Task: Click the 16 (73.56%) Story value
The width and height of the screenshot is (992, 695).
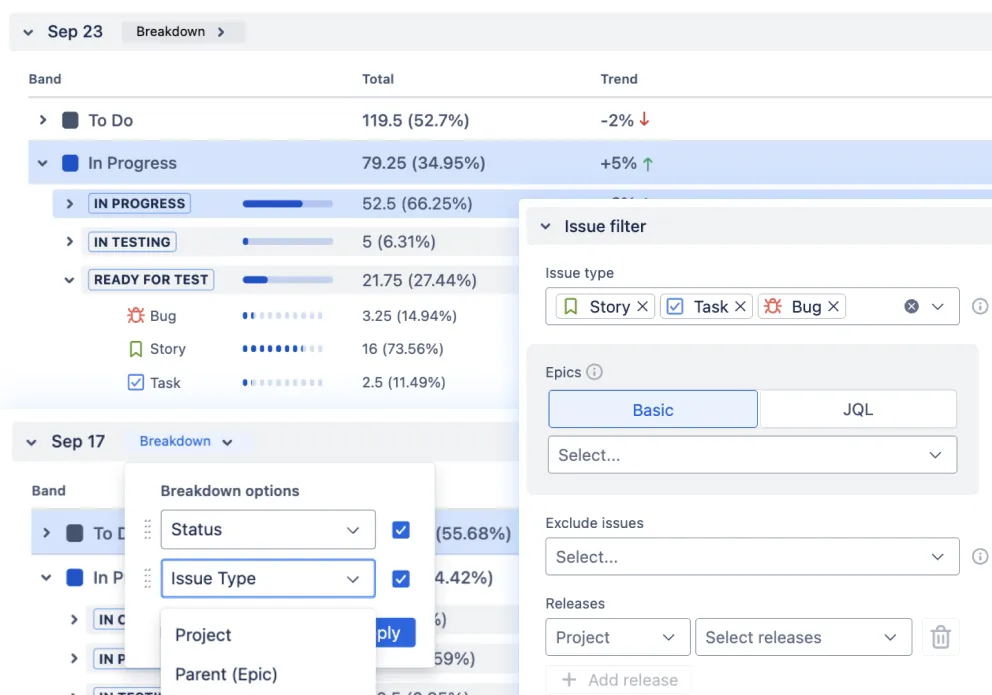Action: [402, 349]
